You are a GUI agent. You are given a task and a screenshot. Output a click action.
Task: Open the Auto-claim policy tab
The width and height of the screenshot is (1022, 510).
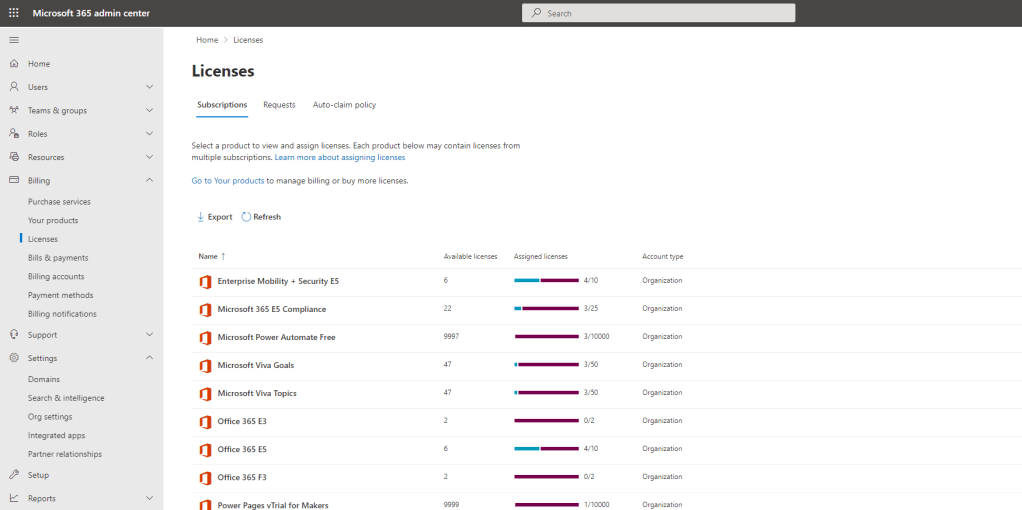click(344, 105)
